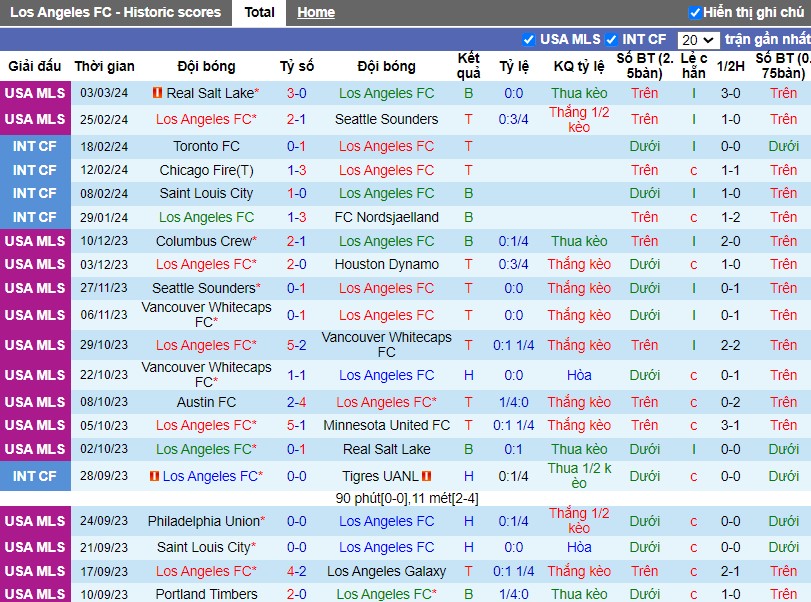Viewport: 811px width, 602px height.
Task: Open Tigres UANL team link
Action: point(380,476)
